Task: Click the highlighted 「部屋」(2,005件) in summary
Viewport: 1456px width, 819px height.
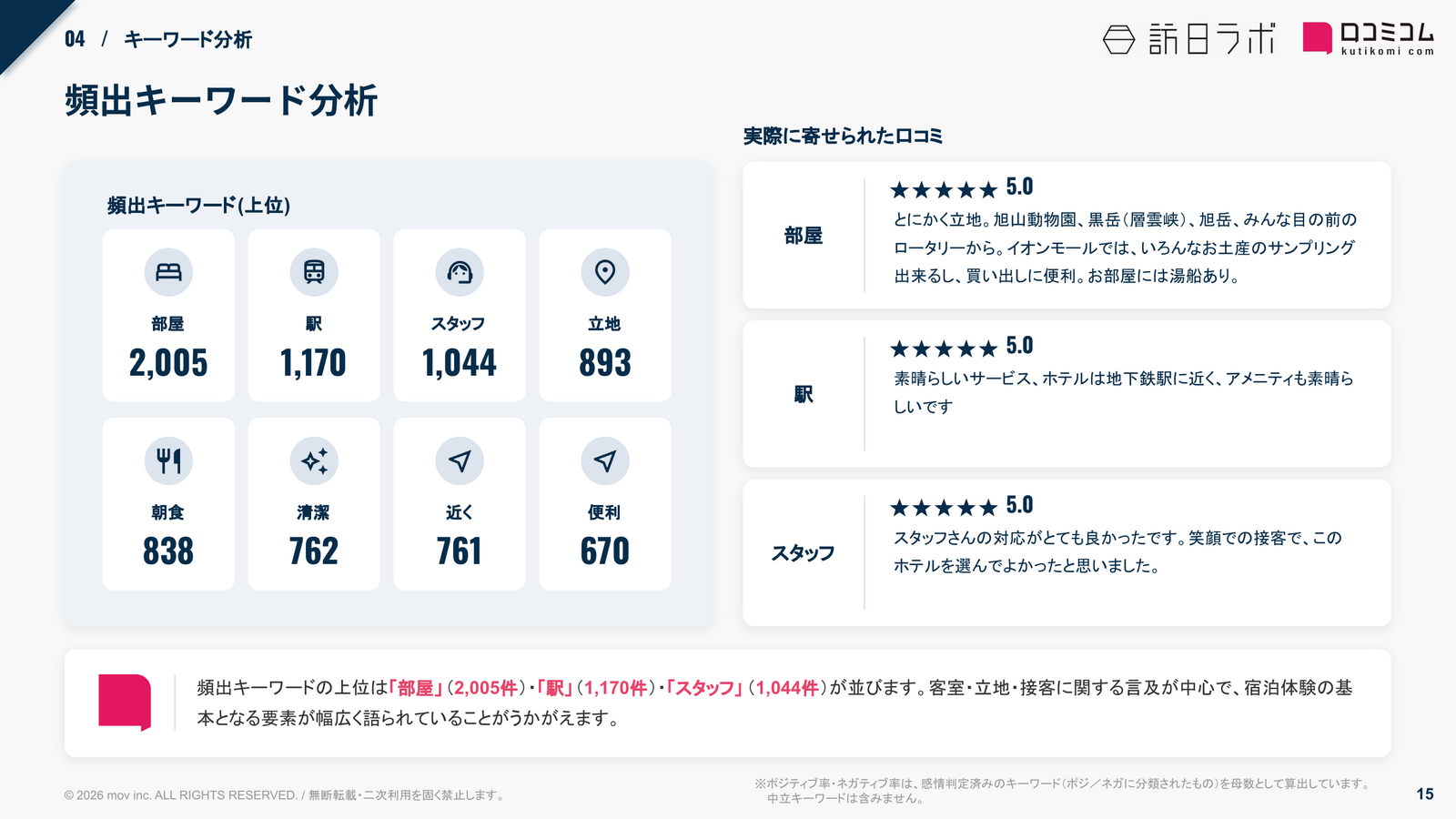Action: pos(457,688)
